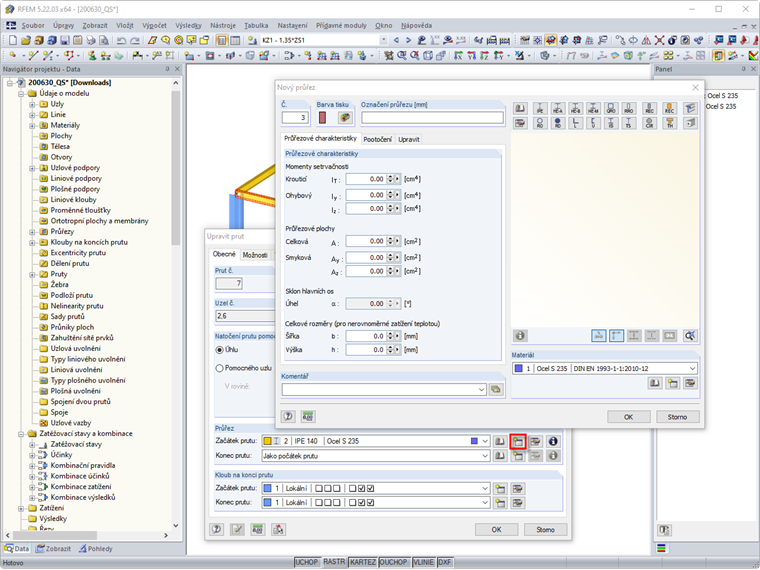Click the help icon in Upravit prut dialog
The width and height of the screenshot is (760, 570).
pyautogui.click(x=217, y=529)
